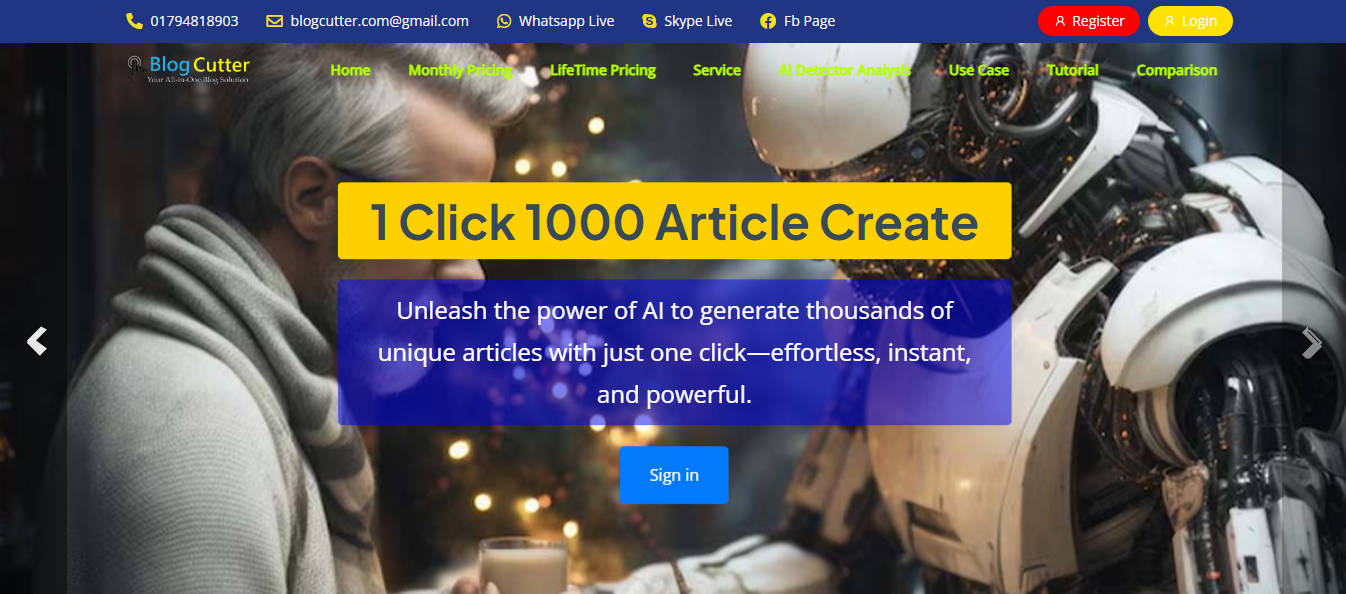Click the phone icon beside 01794818903

134,21
